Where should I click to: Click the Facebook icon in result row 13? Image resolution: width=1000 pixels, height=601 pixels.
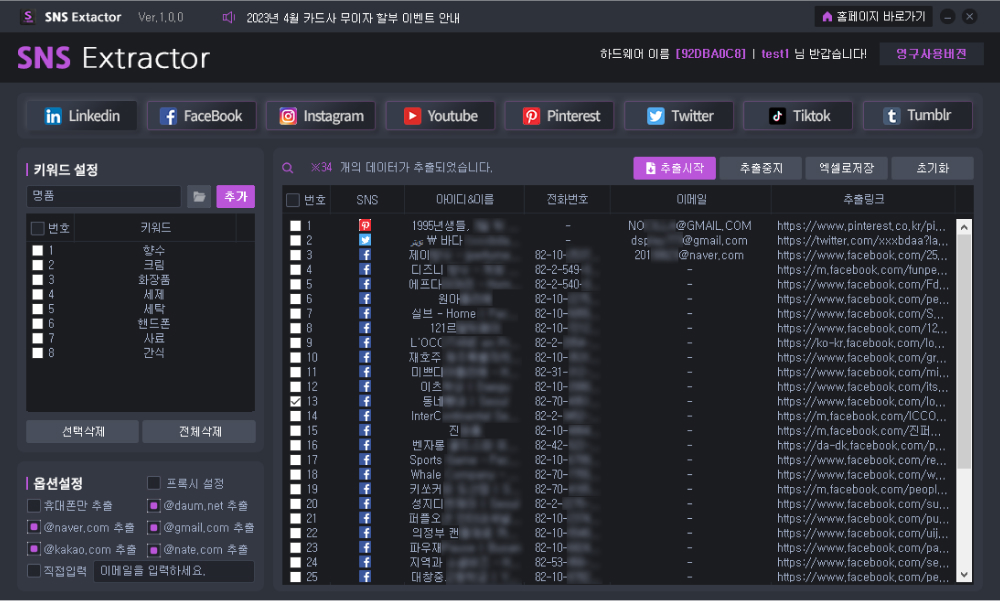[x=365, y=401]
